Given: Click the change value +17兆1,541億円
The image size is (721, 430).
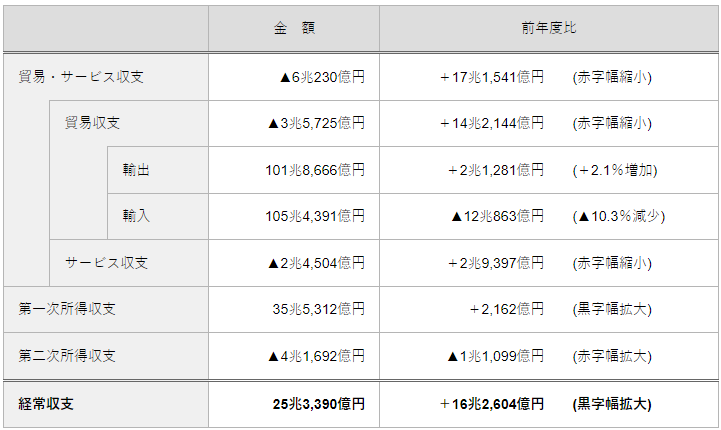Looking at the screenshot, I should coord(492,77).
